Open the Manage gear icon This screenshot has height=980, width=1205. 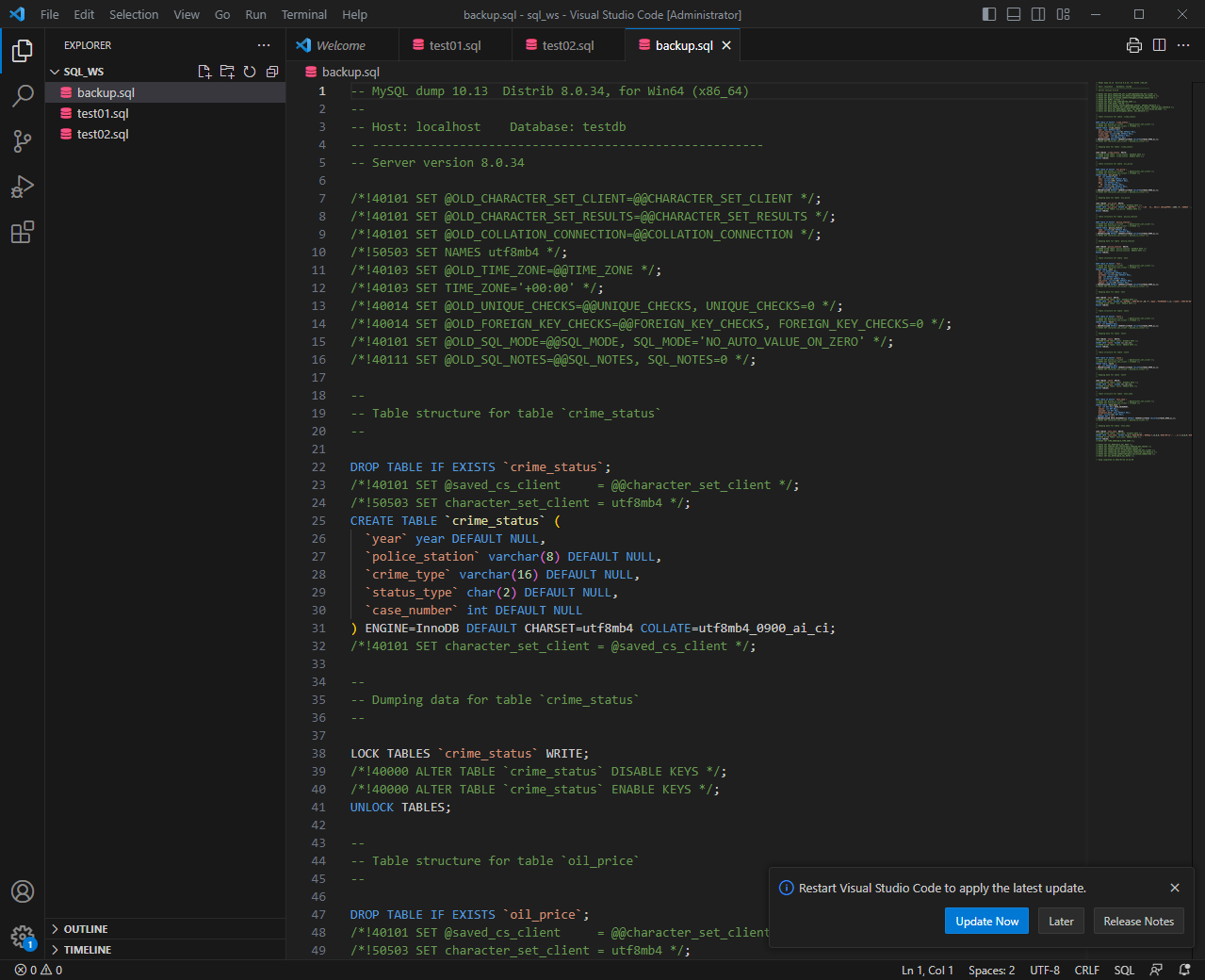click(x=23, y=937)
